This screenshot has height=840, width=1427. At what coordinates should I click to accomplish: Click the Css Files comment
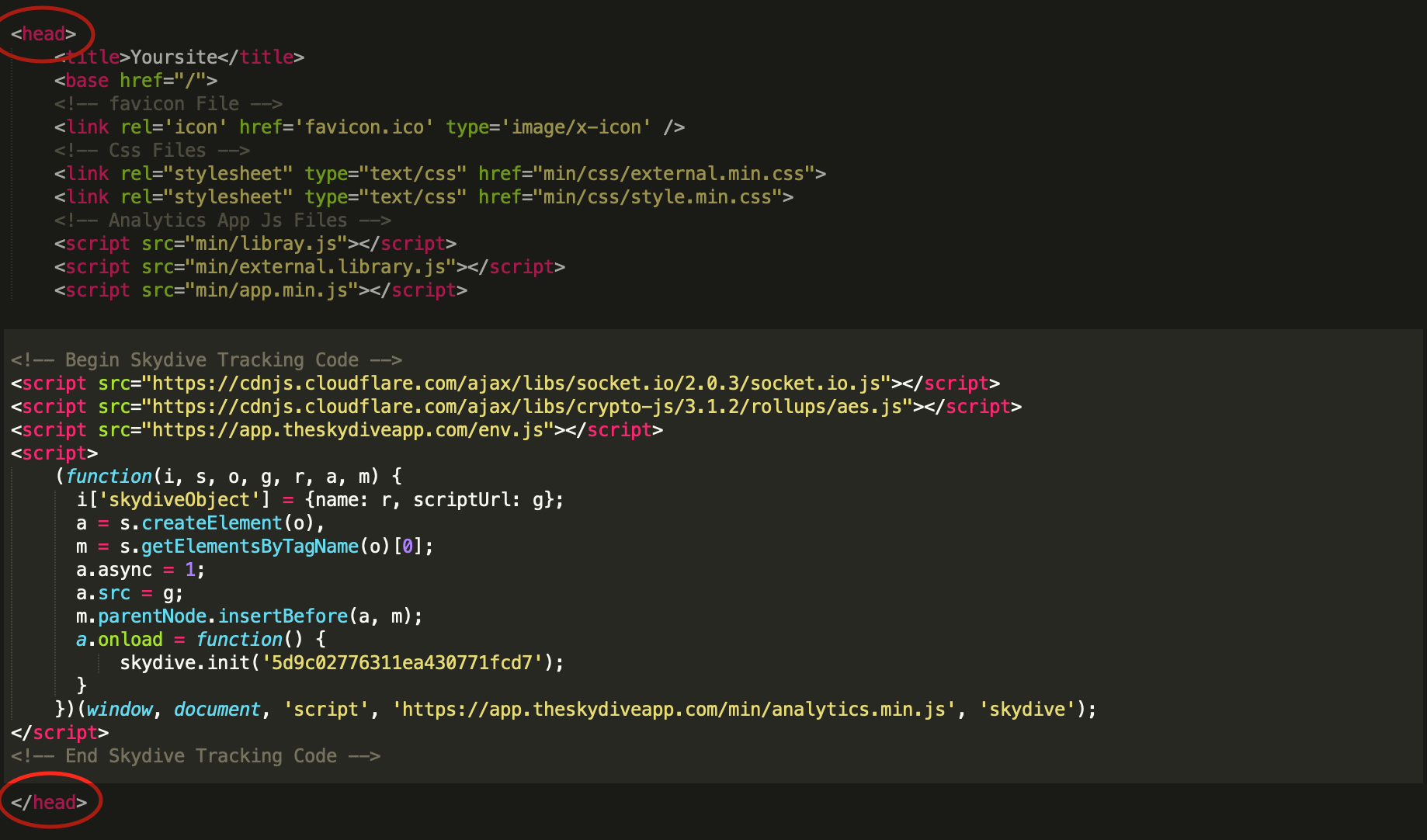click(152, 150)
